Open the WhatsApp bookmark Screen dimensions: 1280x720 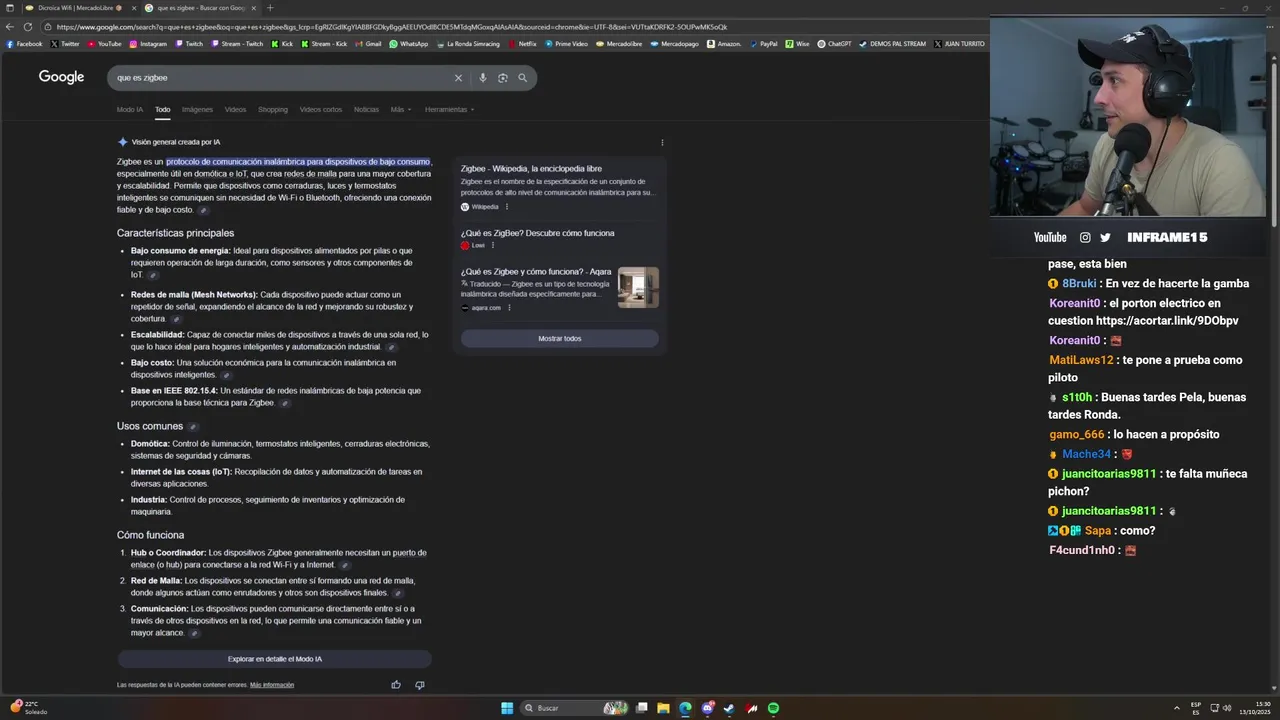408,44
